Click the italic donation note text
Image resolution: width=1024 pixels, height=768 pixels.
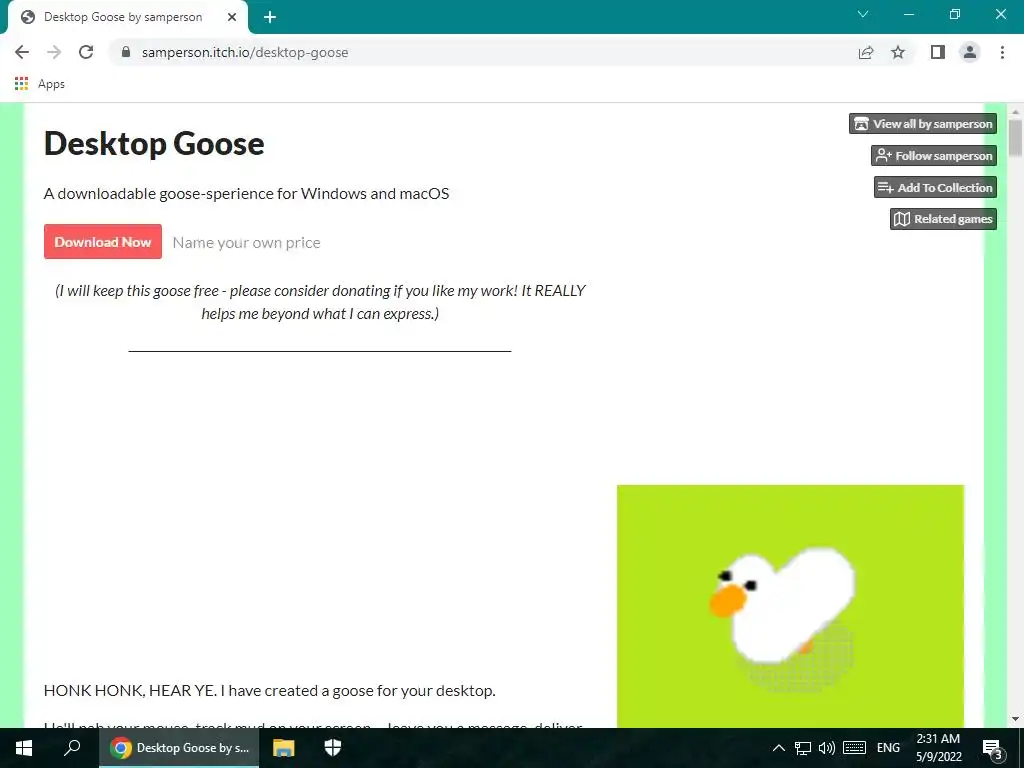[x=320, y=302]
